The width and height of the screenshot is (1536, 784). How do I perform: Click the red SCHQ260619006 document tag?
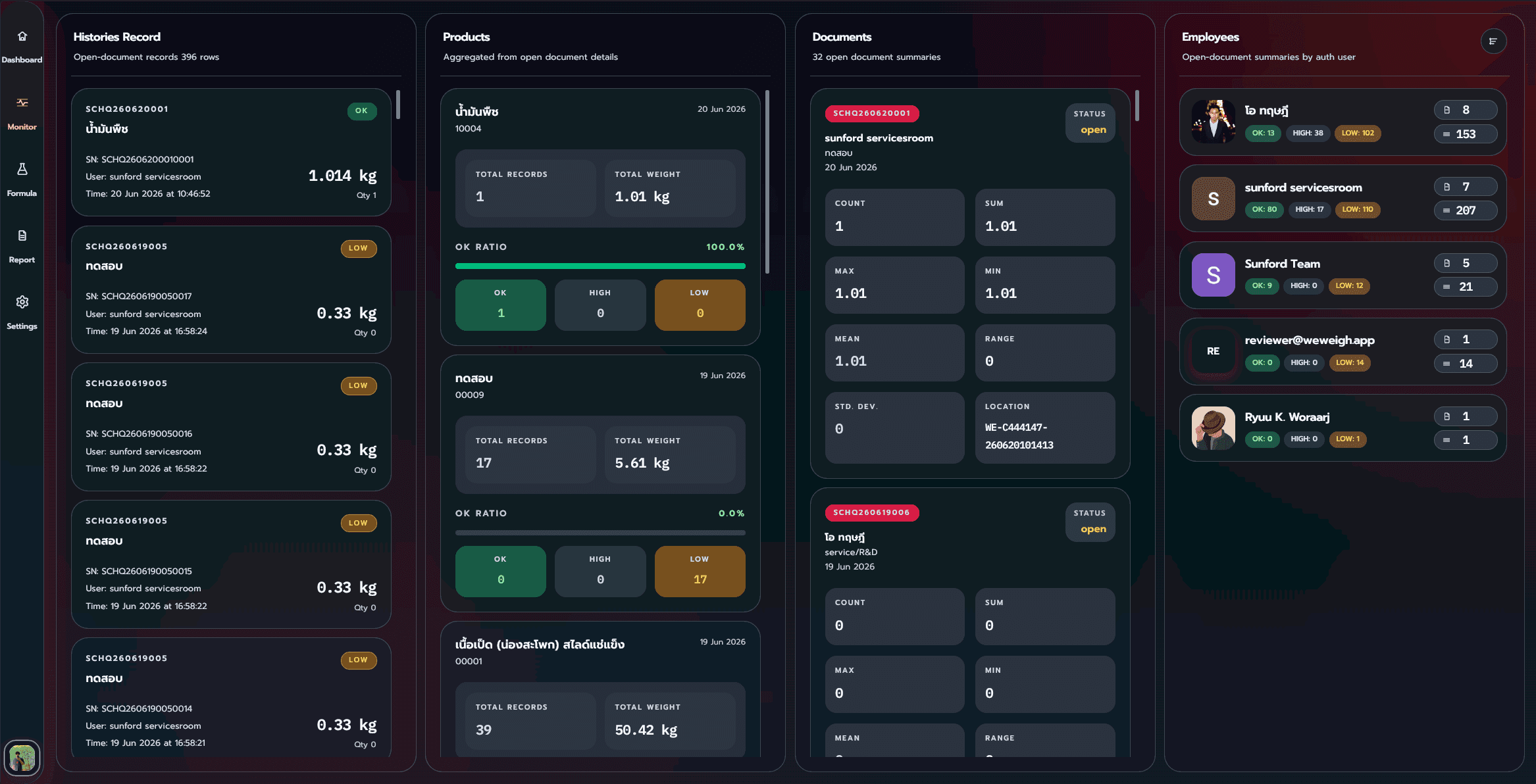coord(872,512)
